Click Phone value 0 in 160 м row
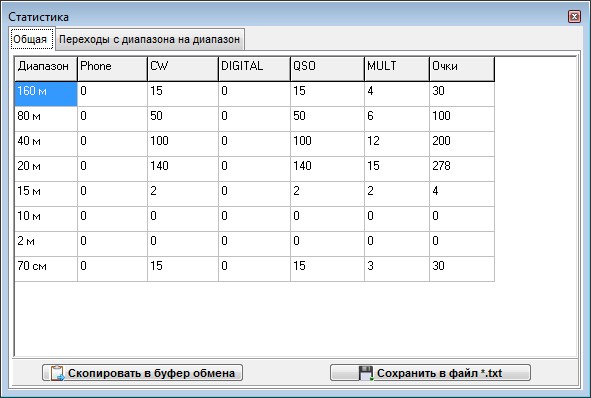Image resolution: width=591 pixels, height=398 pixels. click(x=112, y=94)
